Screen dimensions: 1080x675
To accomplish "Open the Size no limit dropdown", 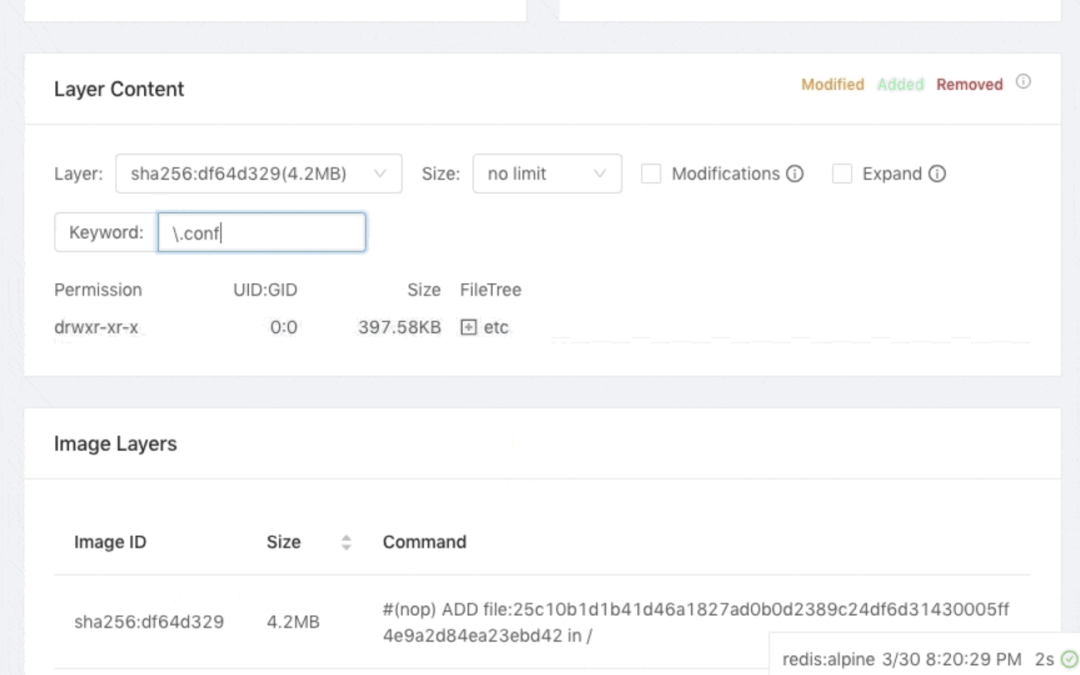I will pos(547,174).
